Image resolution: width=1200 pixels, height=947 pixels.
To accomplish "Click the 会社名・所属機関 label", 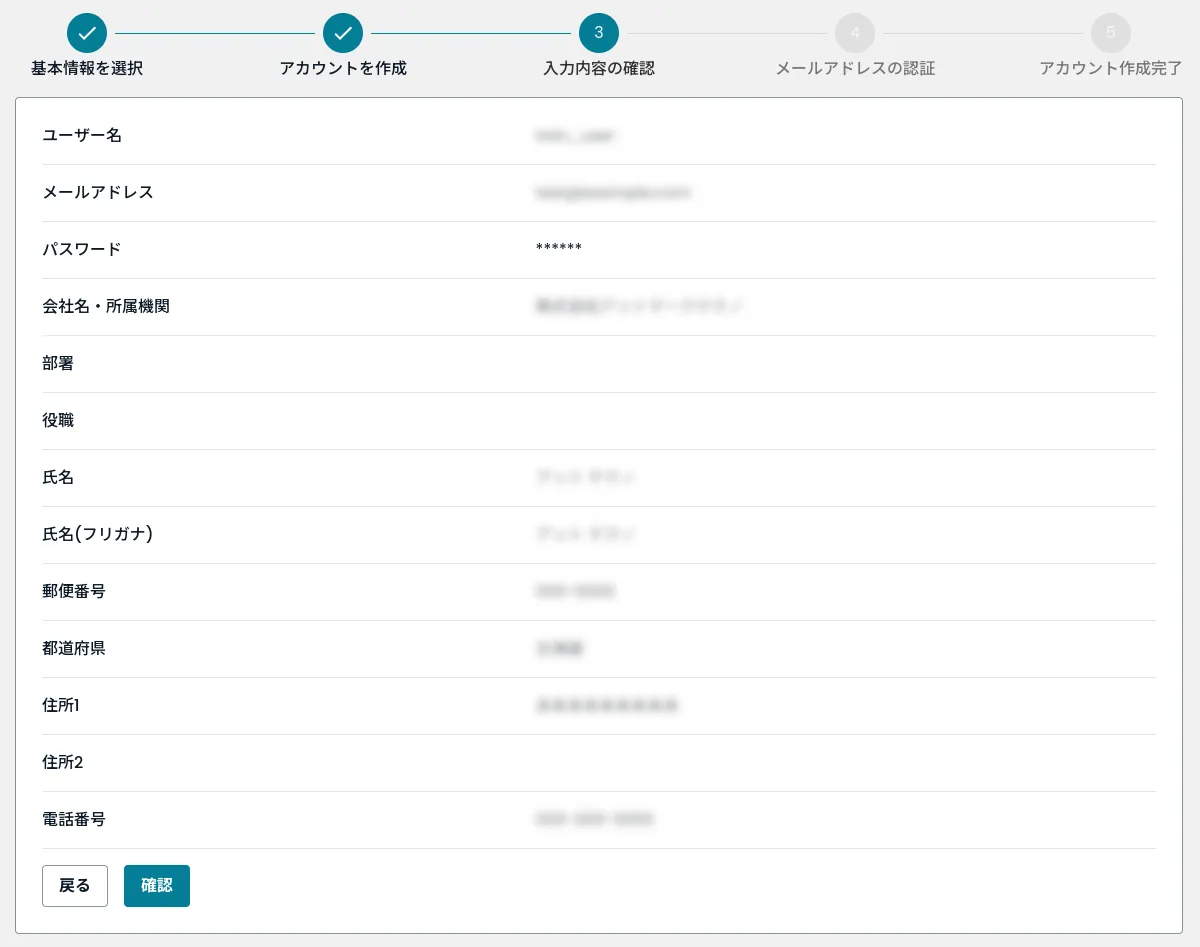I will pos(106,306).
